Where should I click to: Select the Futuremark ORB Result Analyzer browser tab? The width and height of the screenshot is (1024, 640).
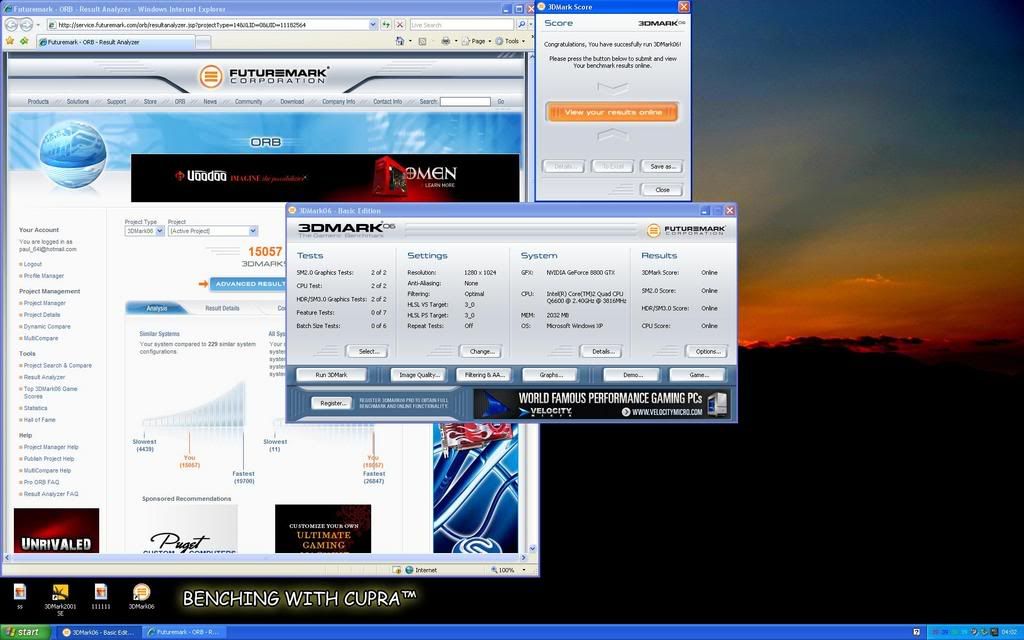tap(114, 42)
